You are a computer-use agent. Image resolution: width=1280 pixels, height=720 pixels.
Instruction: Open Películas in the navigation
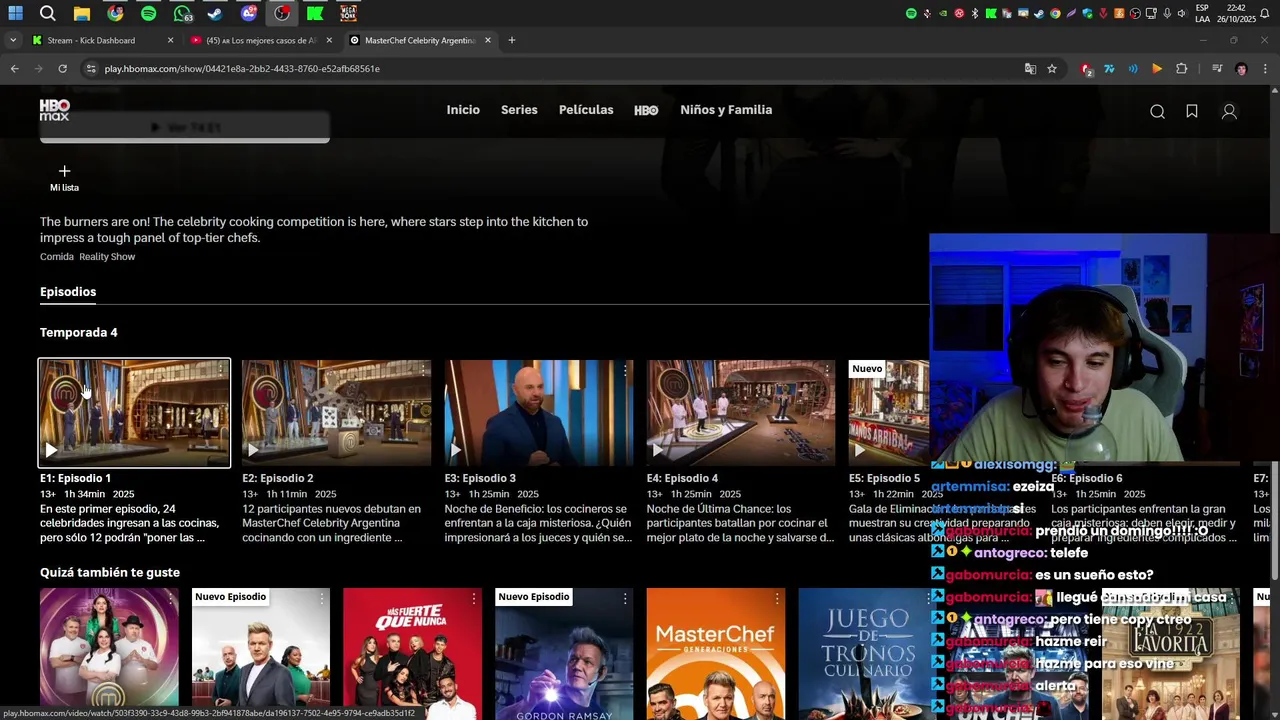(586, 110)
